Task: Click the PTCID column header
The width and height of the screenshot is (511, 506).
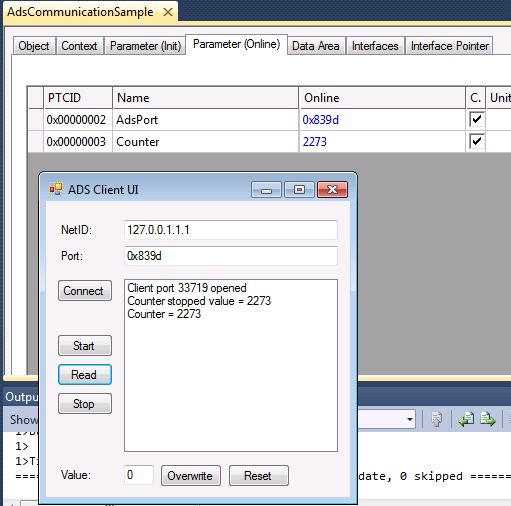Action: pyautogui.click(x=78, y=98)
